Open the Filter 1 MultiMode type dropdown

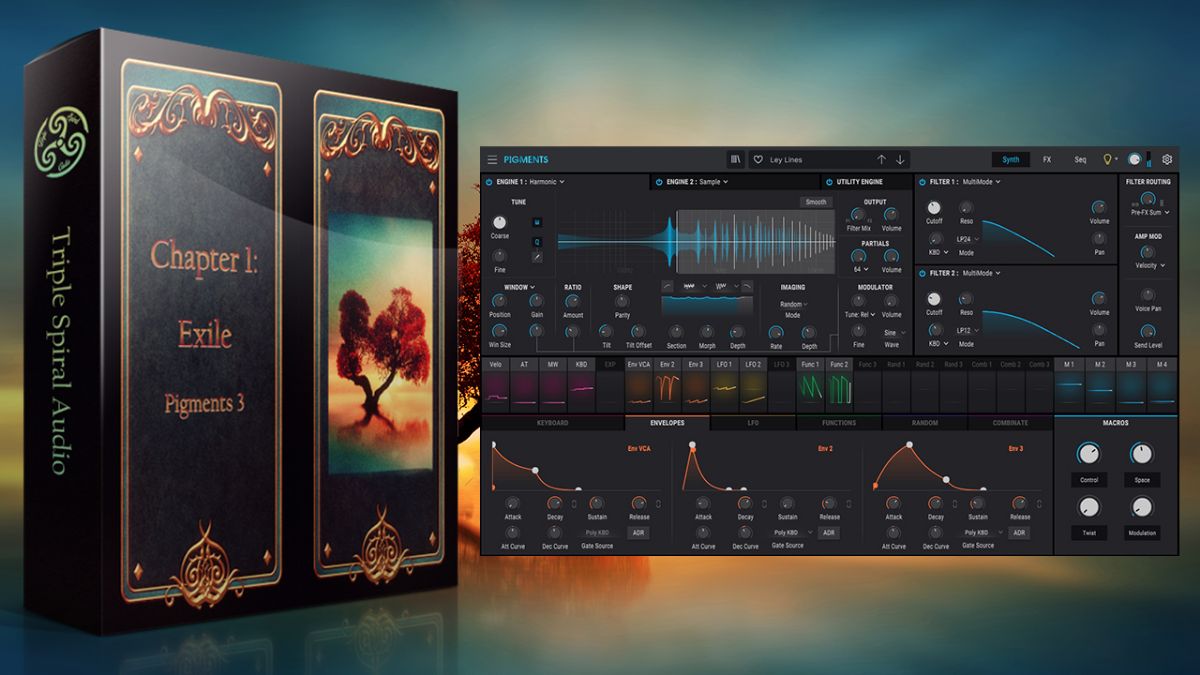click(977, 182)
